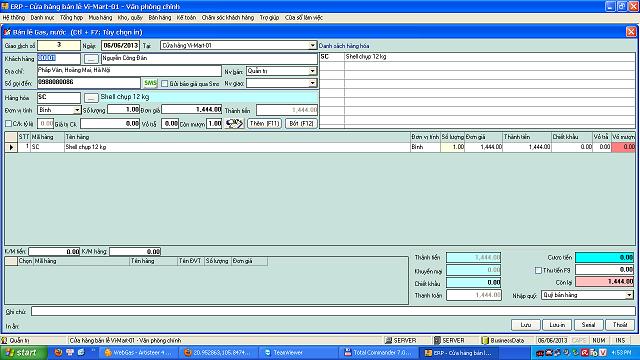Expand the Nhập quỹ dropdown

click(629, 295)
